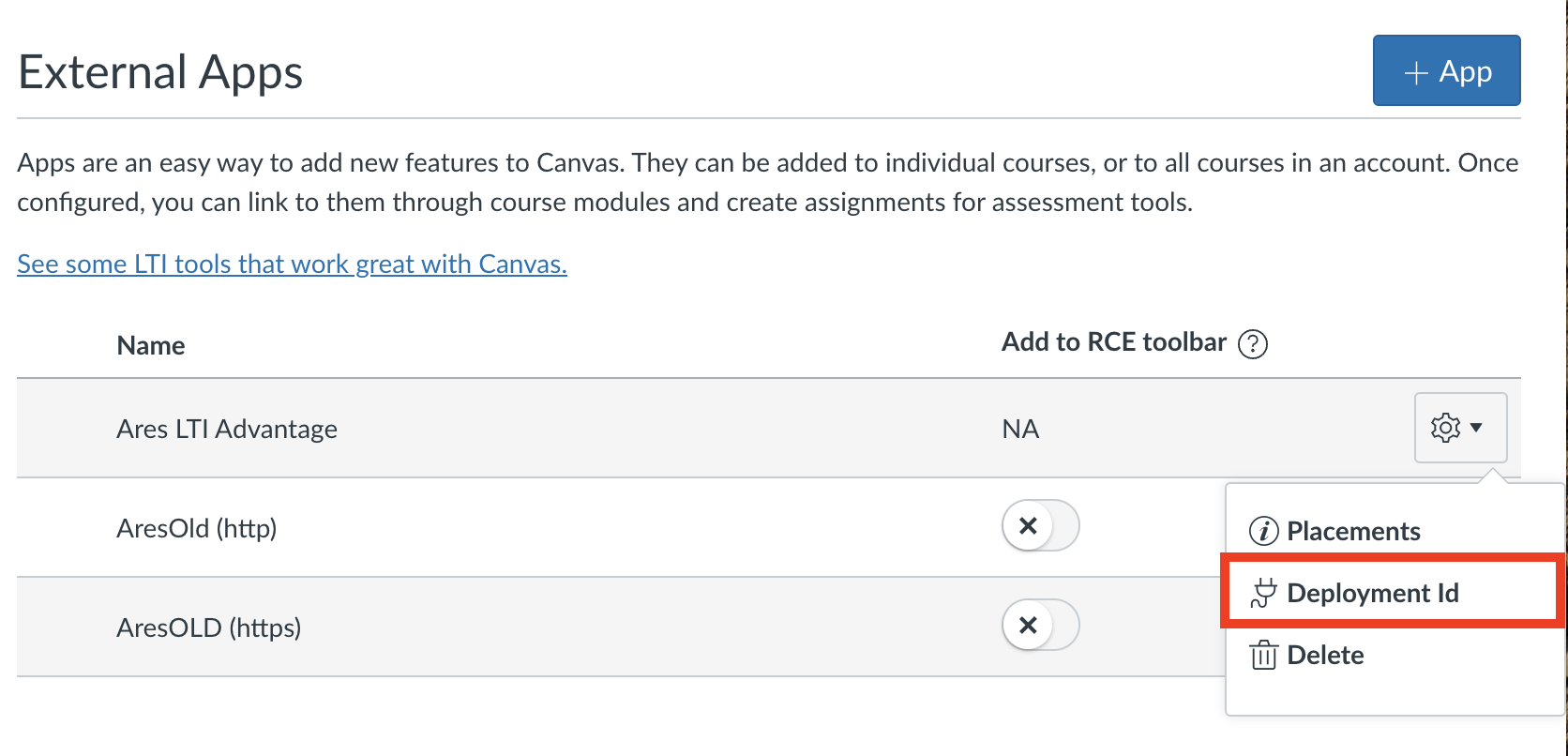Open the gear settings icon for Ares LTI Advantage

pos(1445,428)
